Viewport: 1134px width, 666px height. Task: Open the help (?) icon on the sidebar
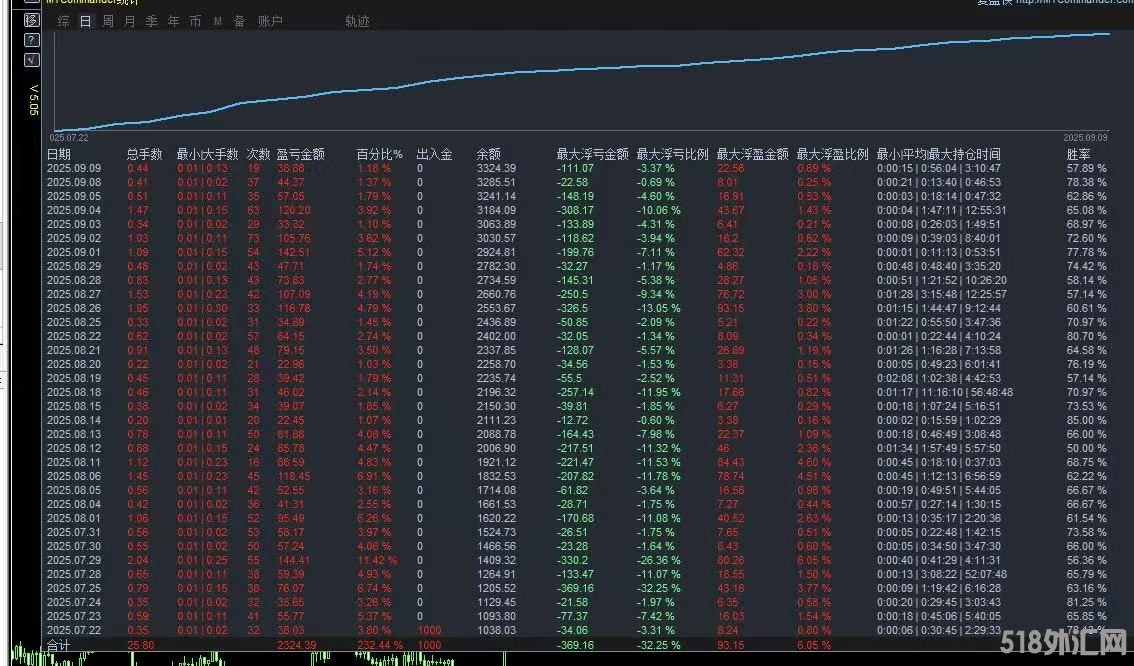pyautogui.click(x=34, y=40)
